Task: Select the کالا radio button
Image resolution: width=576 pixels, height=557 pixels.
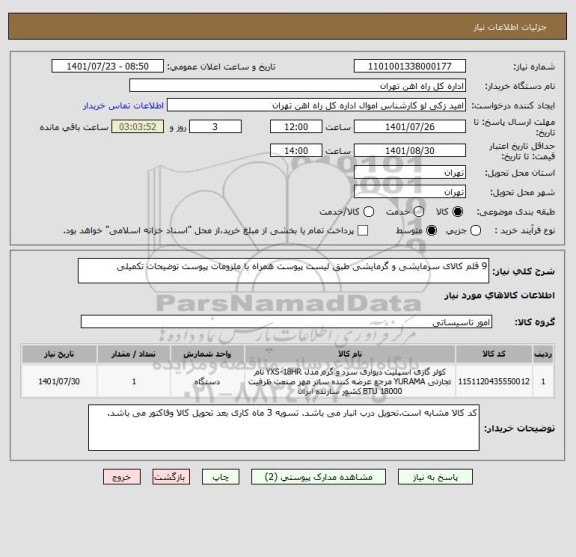Action: (458, 212)
